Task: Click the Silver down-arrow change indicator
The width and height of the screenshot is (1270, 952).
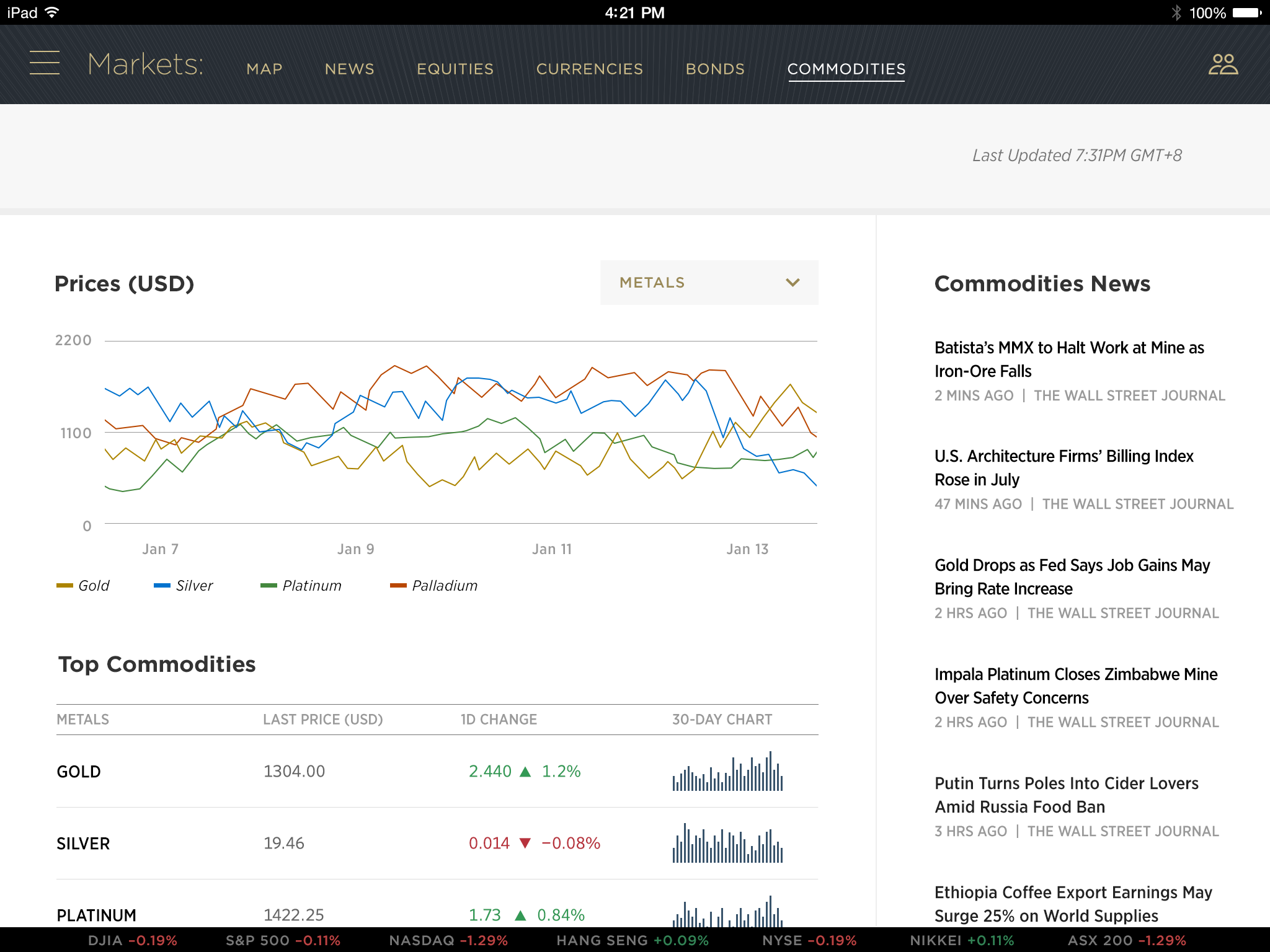Action: tap(525, 843)
